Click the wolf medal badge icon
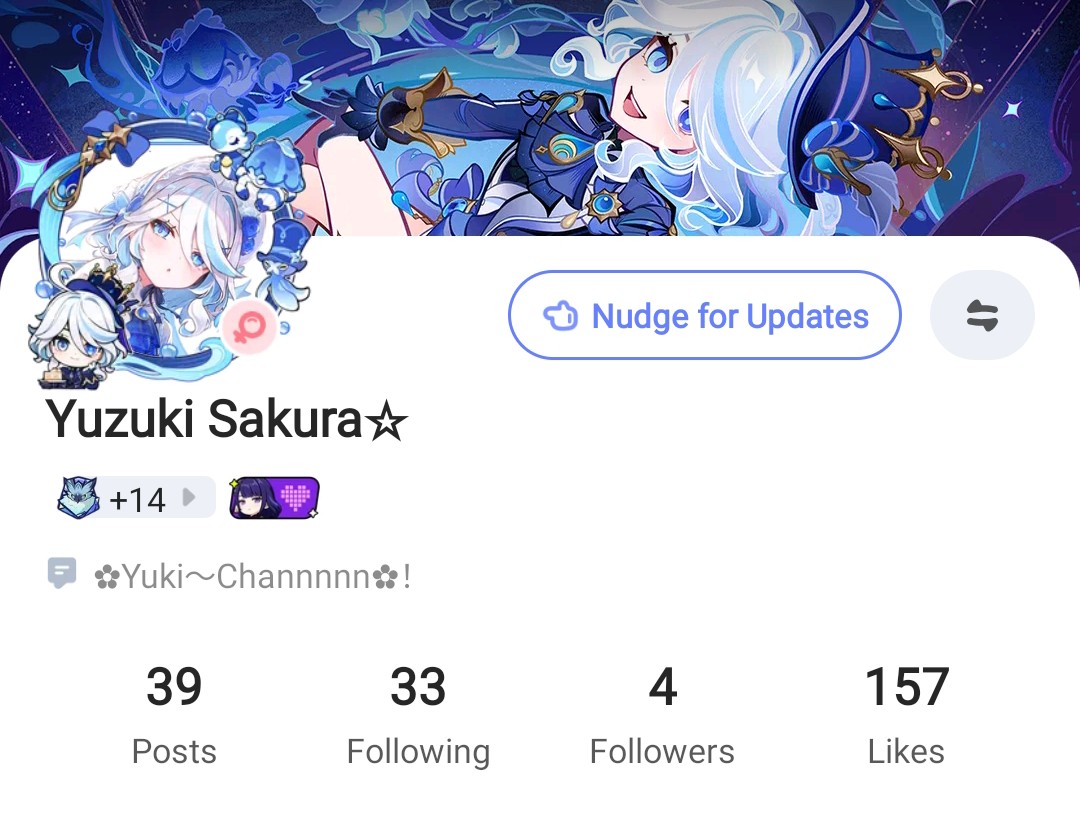The height and width of the screenshot is (822, 1080). coord(78,497)
